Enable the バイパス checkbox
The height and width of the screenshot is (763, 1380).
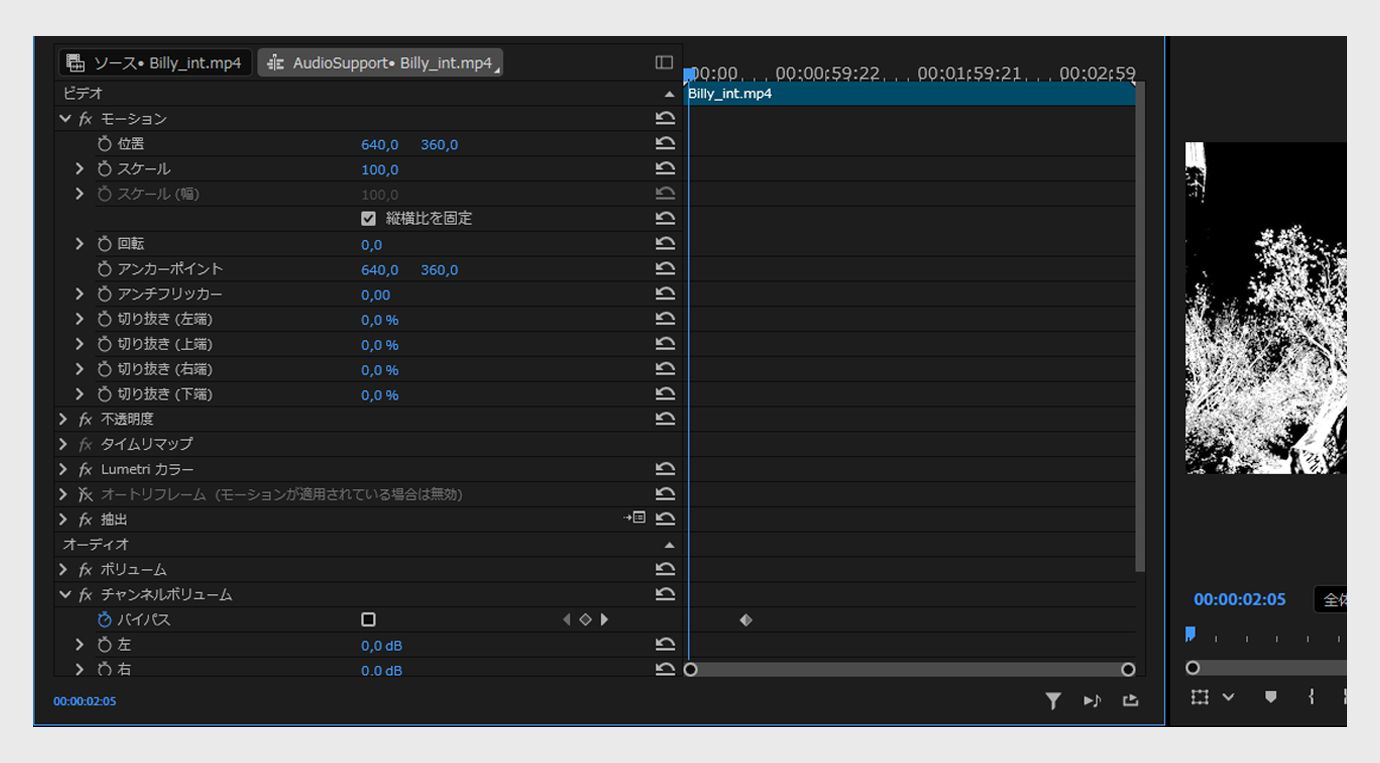[369, 620]
